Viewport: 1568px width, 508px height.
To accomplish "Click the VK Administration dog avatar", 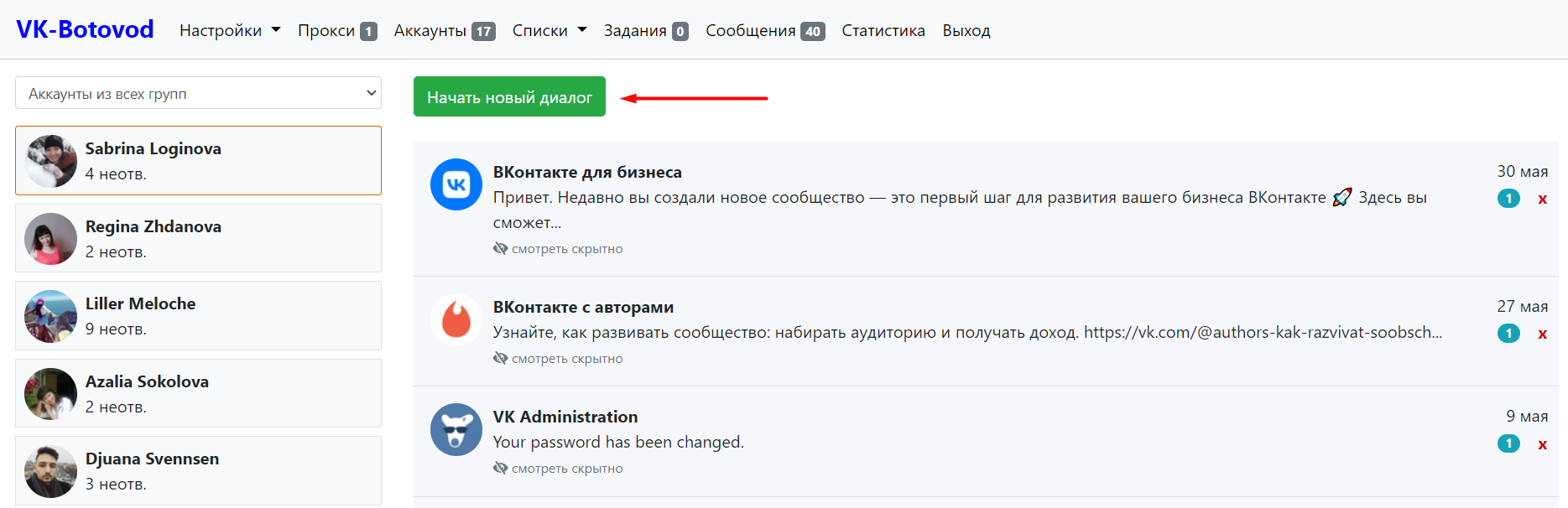I will (x=456, y=429).
